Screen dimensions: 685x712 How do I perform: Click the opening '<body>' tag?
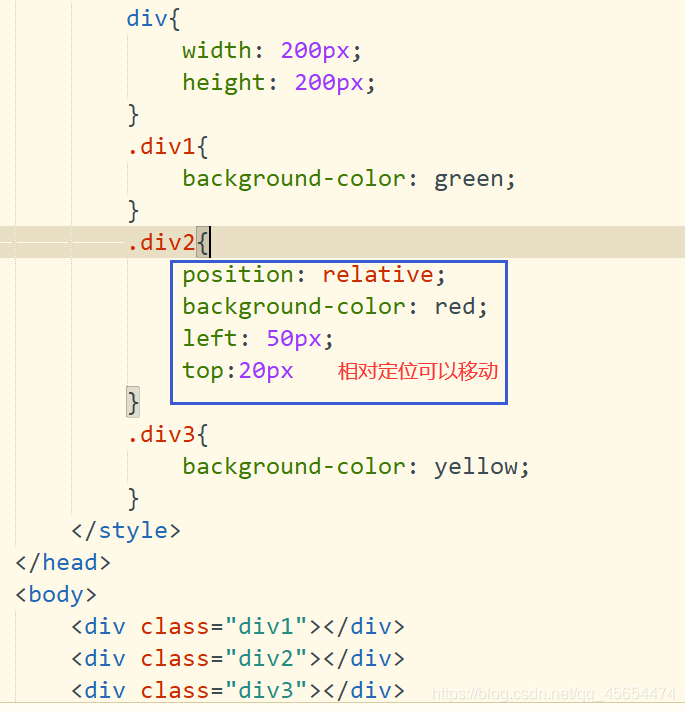point(56,595)
